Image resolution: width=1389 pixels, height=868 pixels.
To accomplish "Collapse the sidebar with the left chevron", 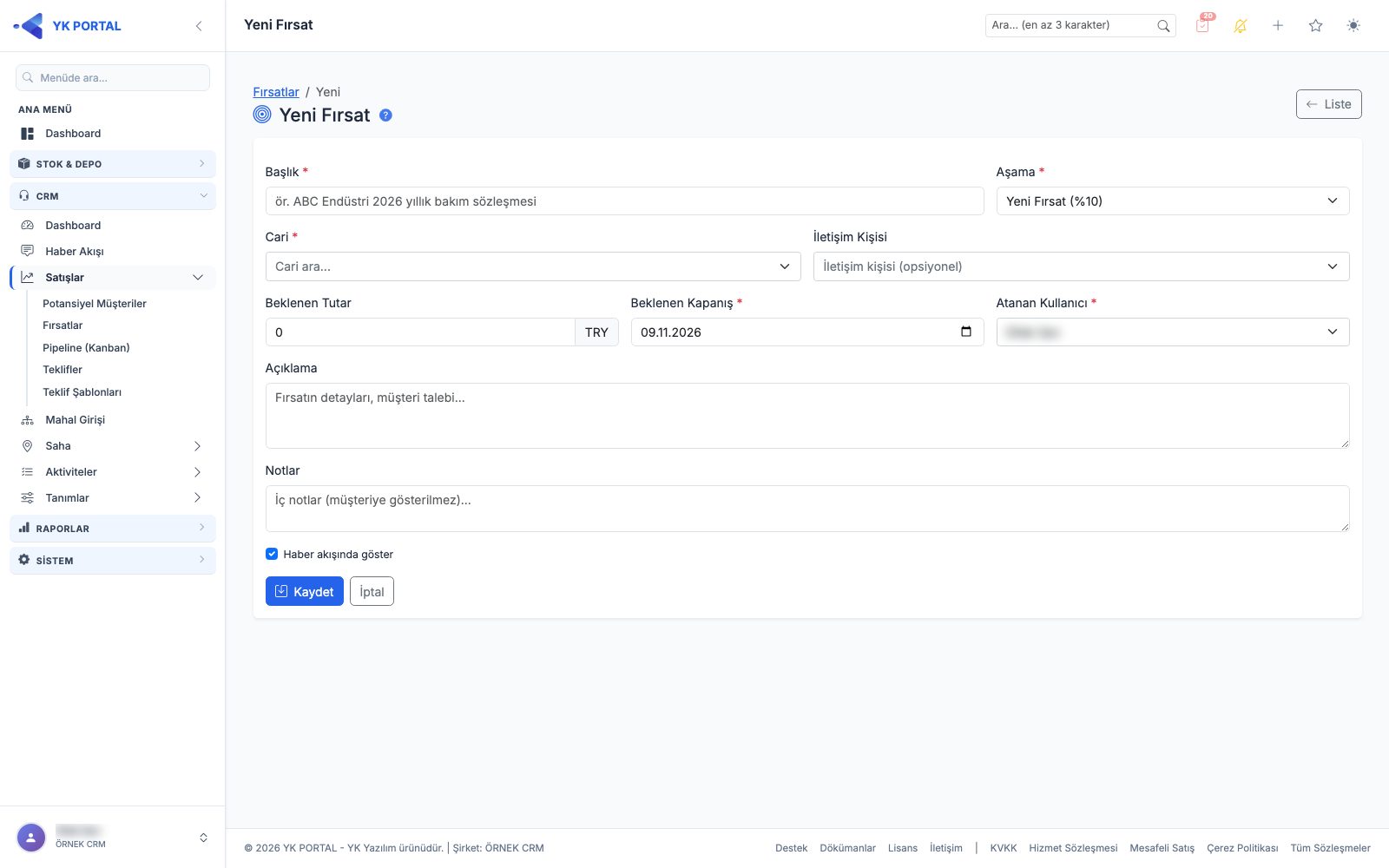I will 199,26.
